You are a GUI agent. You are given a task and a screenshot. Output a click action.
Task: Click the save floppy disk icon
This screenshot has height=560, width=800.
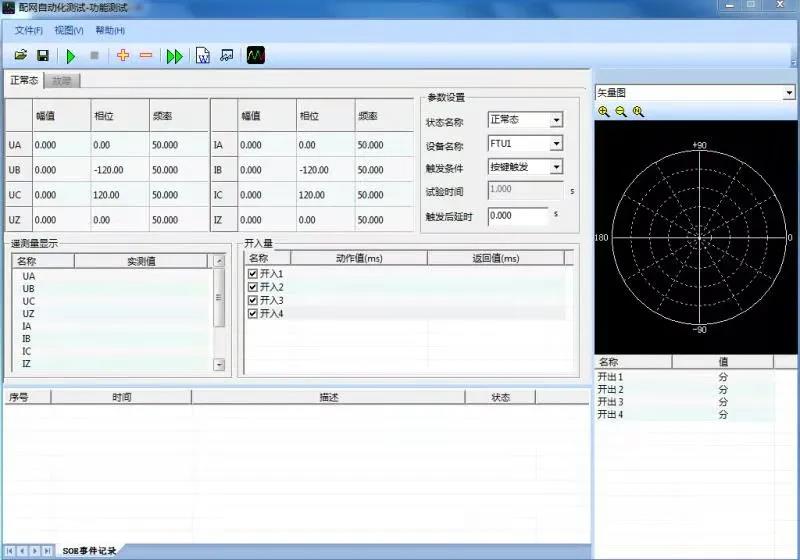pyautogui.click(x=43, y=56)
